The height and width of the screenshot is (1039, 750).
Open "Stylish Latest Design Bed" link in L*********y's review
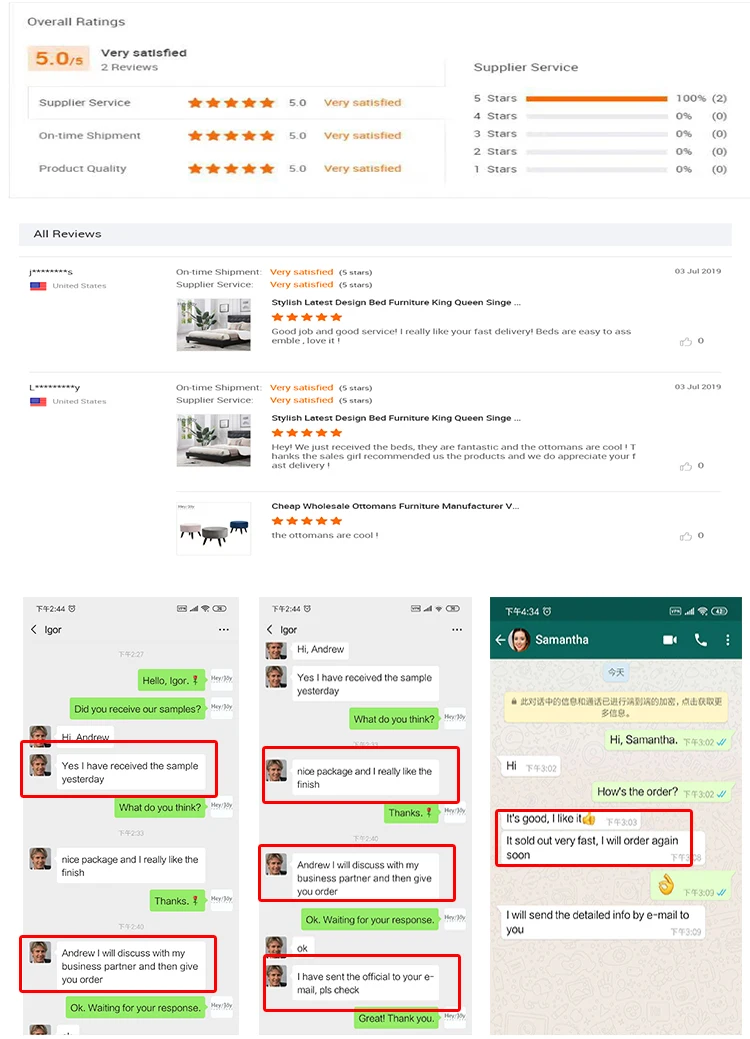[396, 418]
